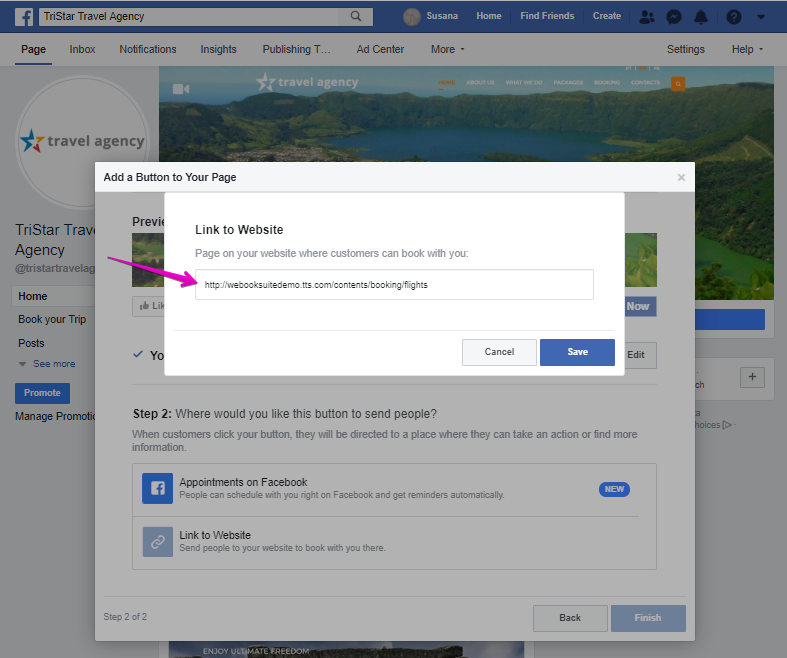
Task: Click the search magnifier icon
Action: (356, 17)
